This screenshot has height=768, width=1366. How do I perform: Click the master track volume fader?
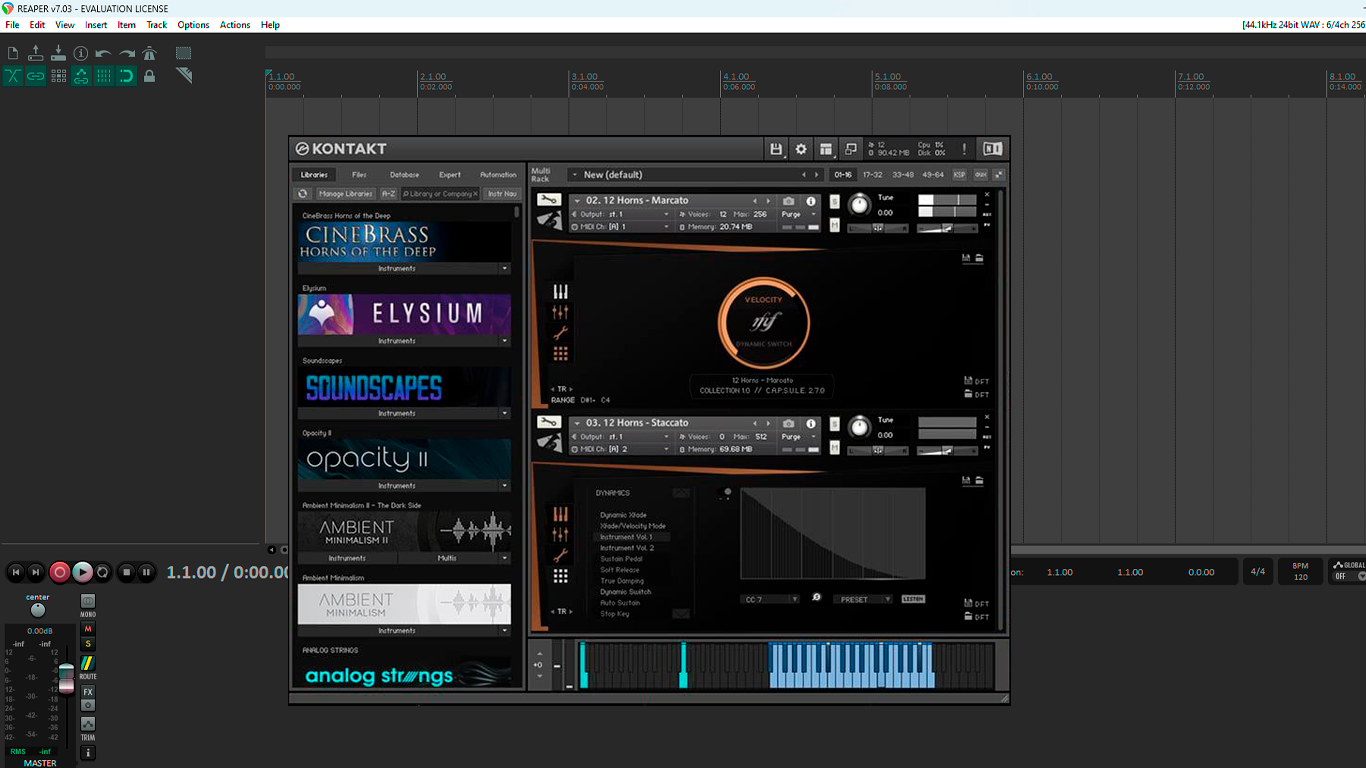[x=66, y=677]
